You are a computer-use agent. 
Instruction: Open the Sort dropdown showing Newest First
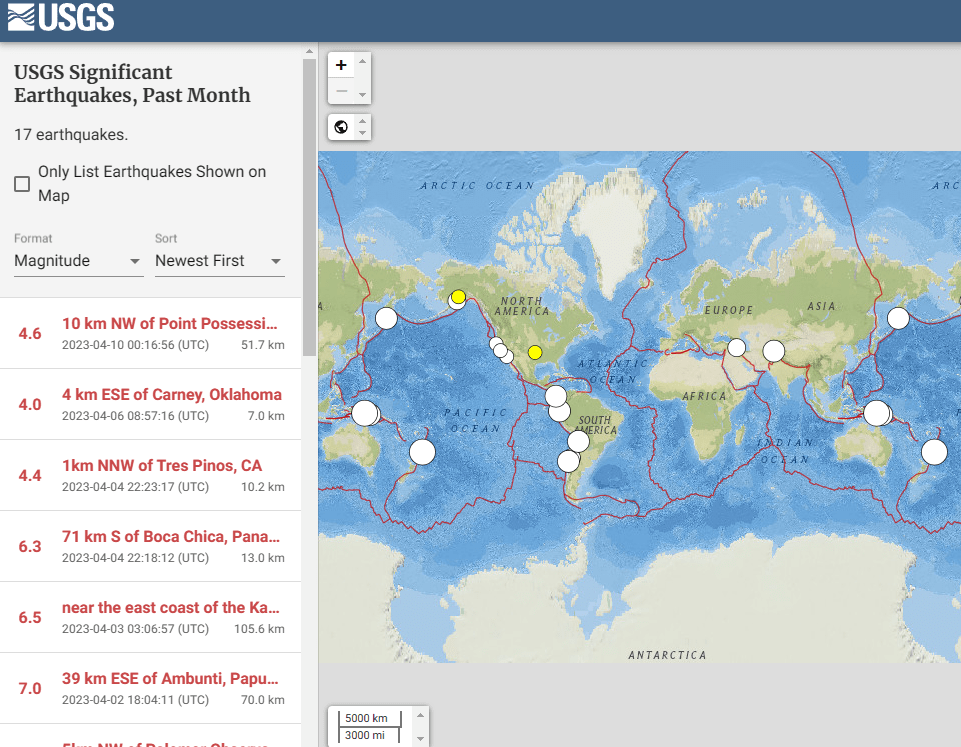tap(219, 261)
